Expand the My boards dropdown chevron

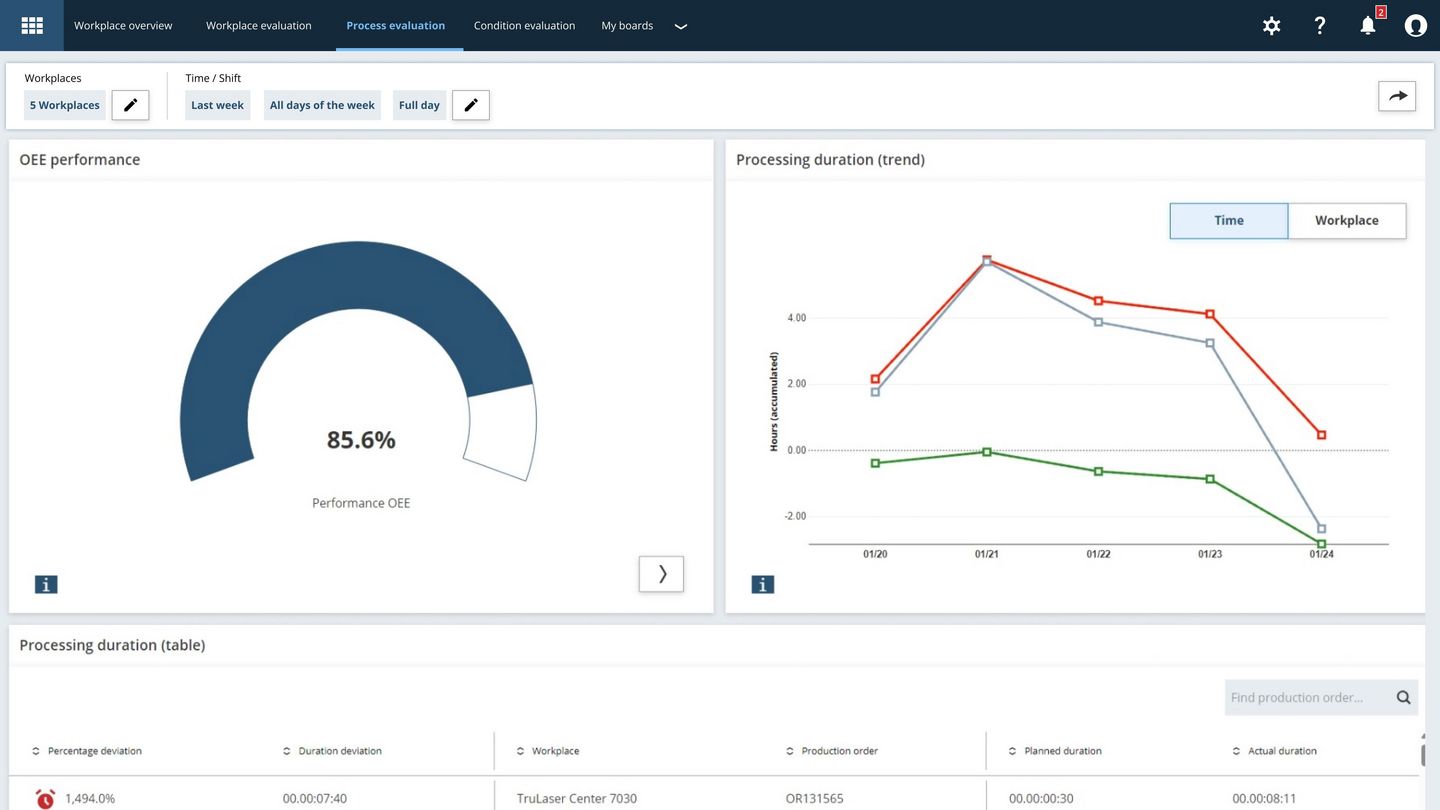pos(681,27)
